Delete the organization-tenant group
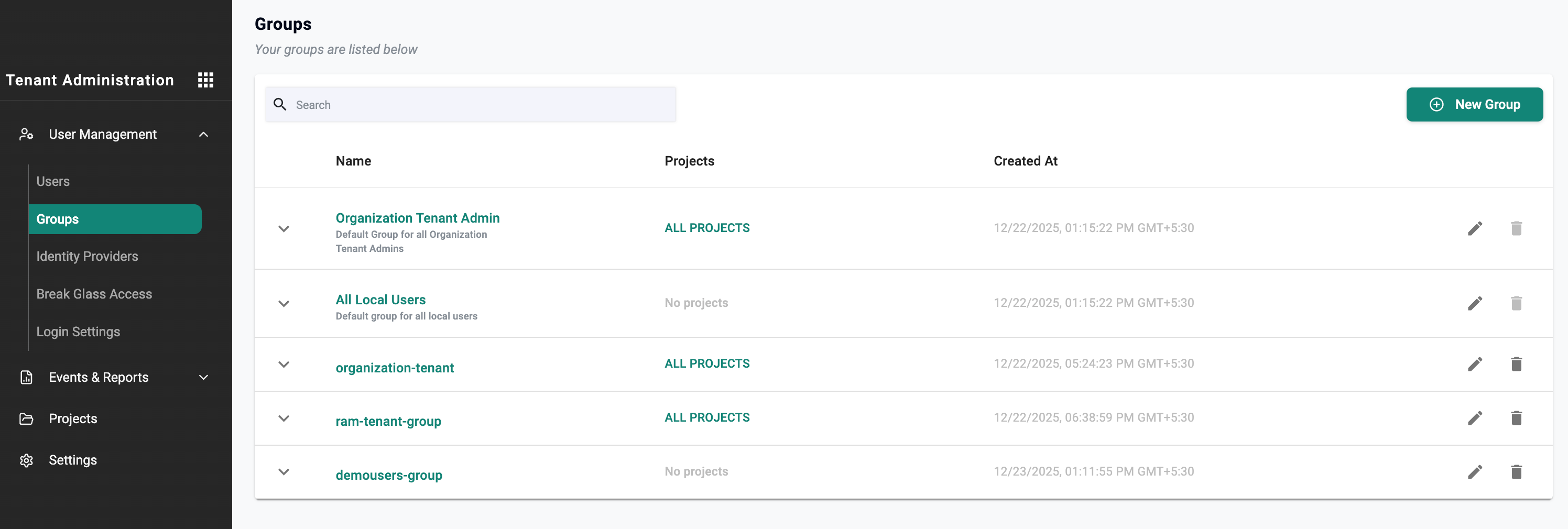 click(x=1516, y=363)
